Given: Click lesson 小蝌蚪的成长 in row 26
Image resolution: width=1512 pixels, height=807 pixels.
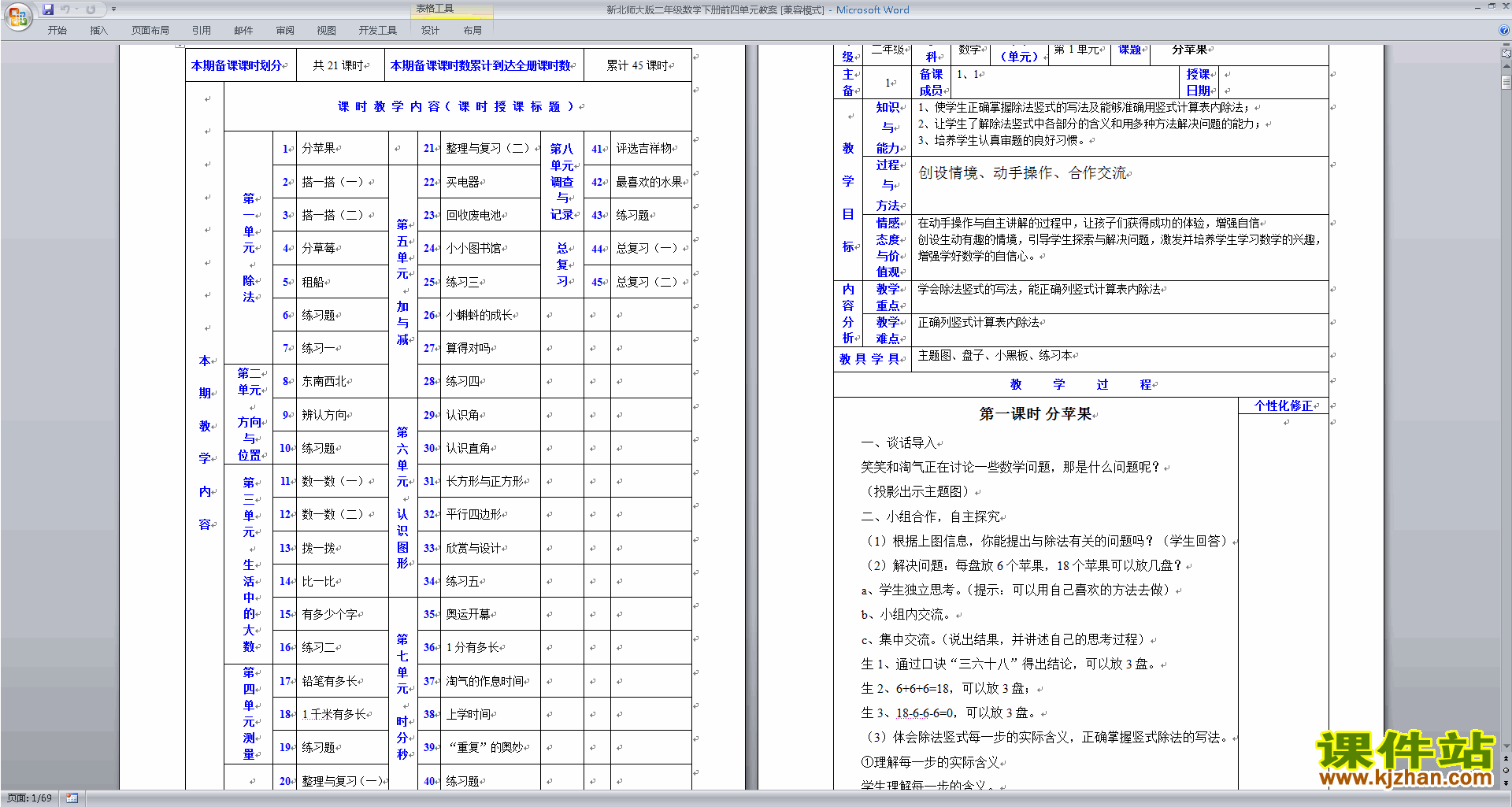Looking at the screenshot, I should [480, 315].
